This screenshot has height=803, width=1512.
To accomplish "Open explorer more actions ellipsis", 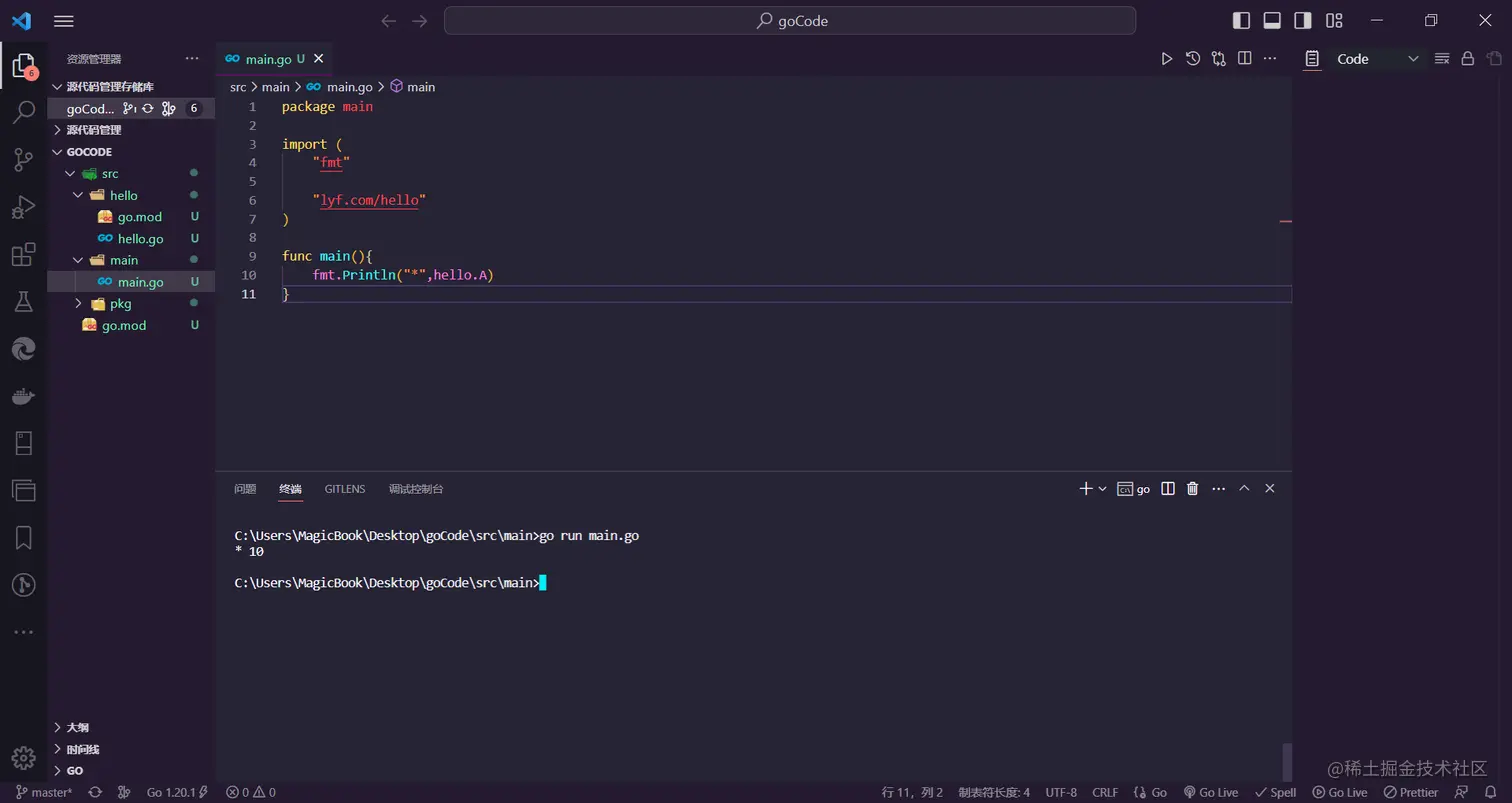I will tap(192, 59).
